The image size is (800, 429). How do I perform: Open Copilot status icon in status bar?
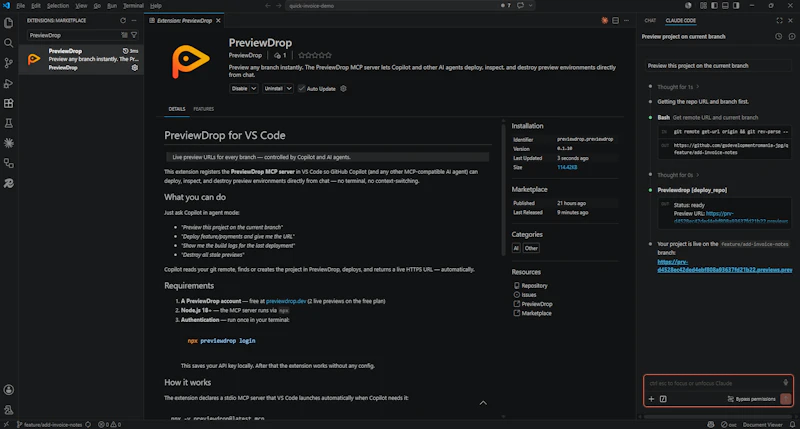coord(711,424)
